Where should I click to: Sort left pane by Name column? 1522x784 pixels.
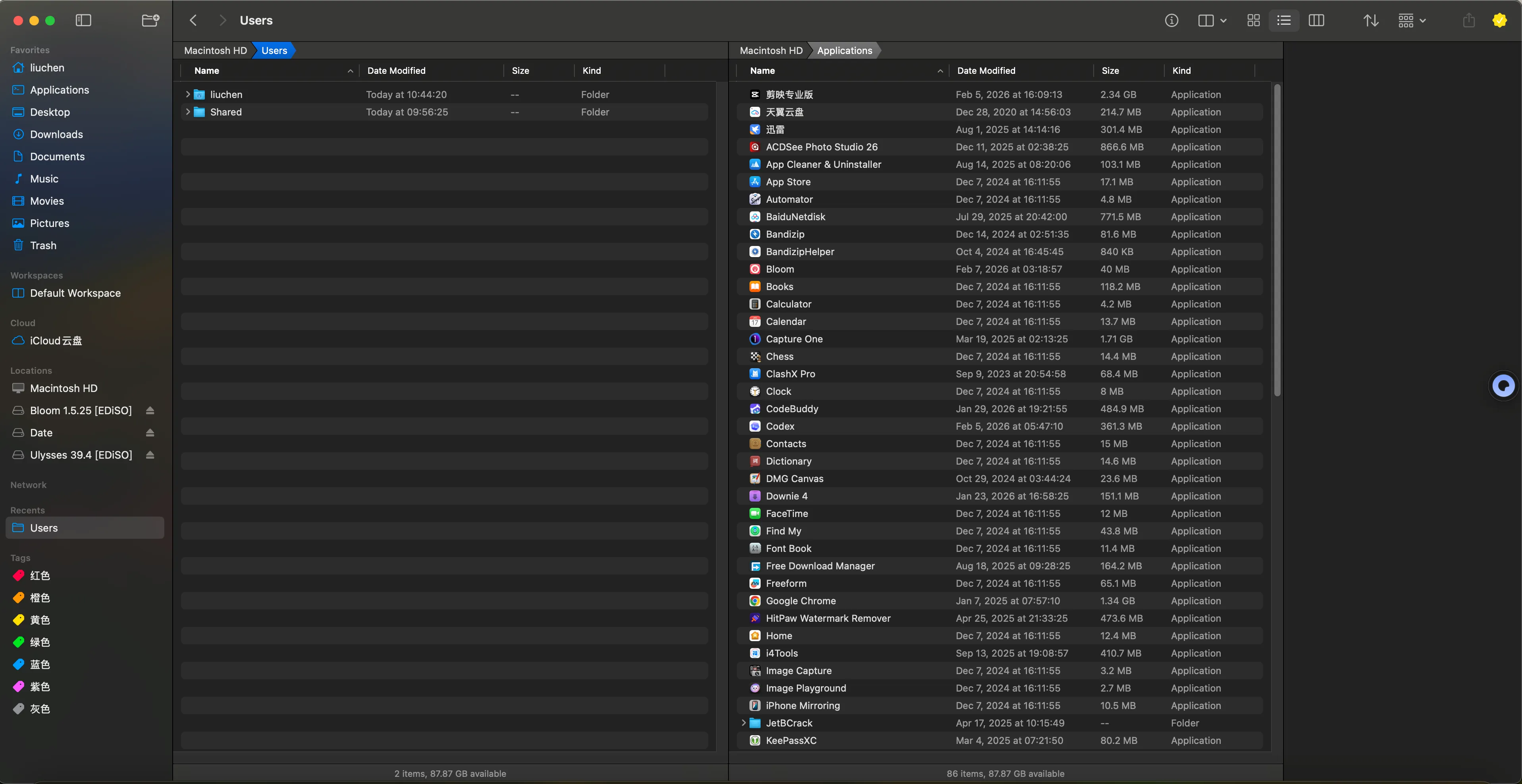tap(270, 71)
